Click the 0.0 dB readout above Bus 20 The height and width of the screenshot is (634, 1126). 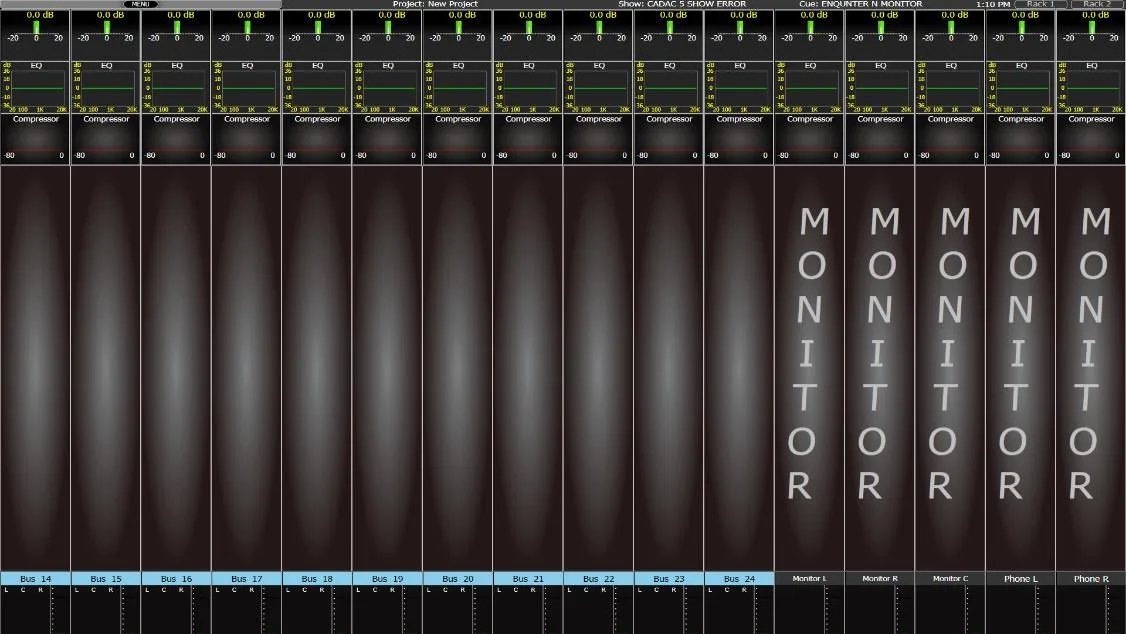[x=462, y=14]
